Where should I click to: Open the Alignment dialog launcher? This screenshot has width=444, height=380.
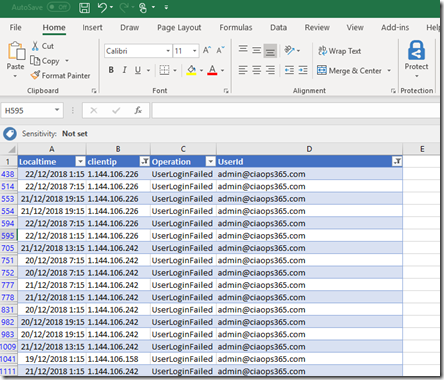pos(393,91)
